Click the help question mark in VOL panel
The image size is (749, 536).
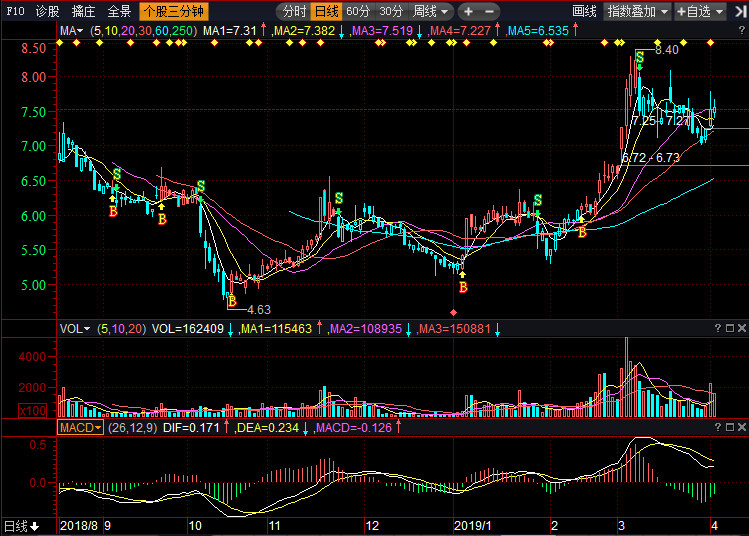pos(717,328)
